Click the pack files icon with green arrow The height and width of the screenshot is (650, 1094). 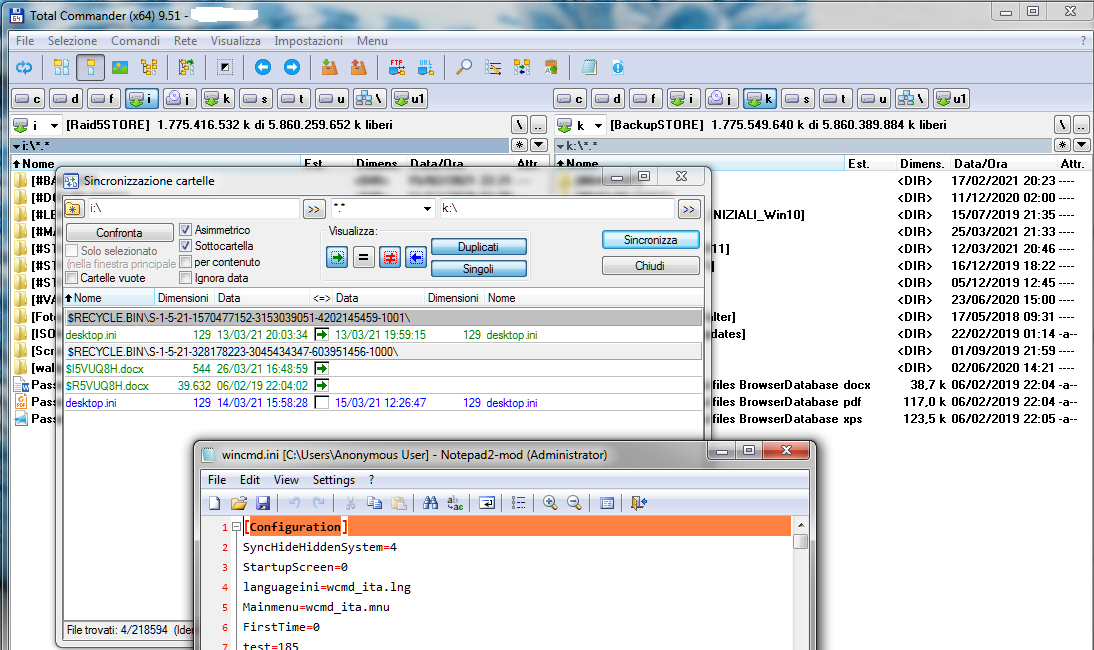pyautogui.click(x=329, y=68)
